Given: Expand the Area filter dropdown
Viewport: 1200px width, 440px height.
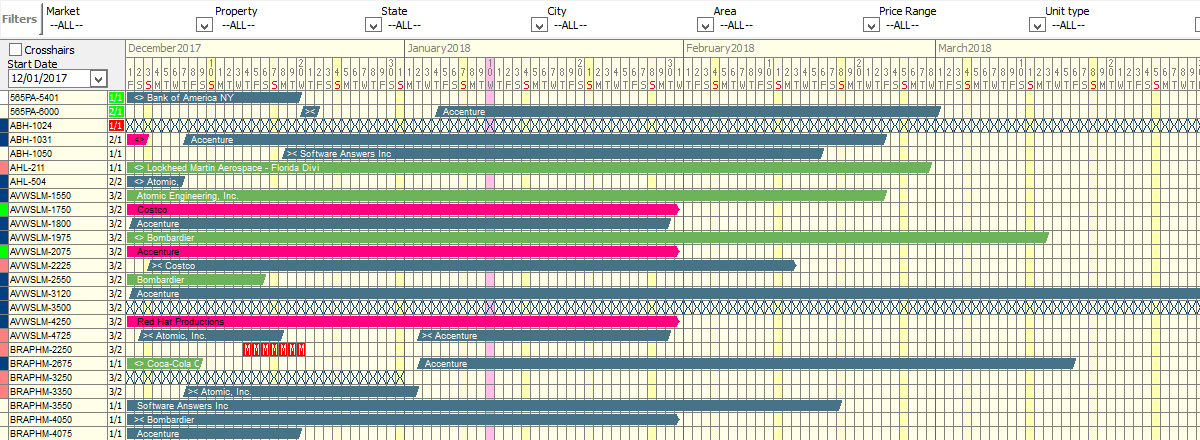Looking at the screenshot, I should [870, 25].
